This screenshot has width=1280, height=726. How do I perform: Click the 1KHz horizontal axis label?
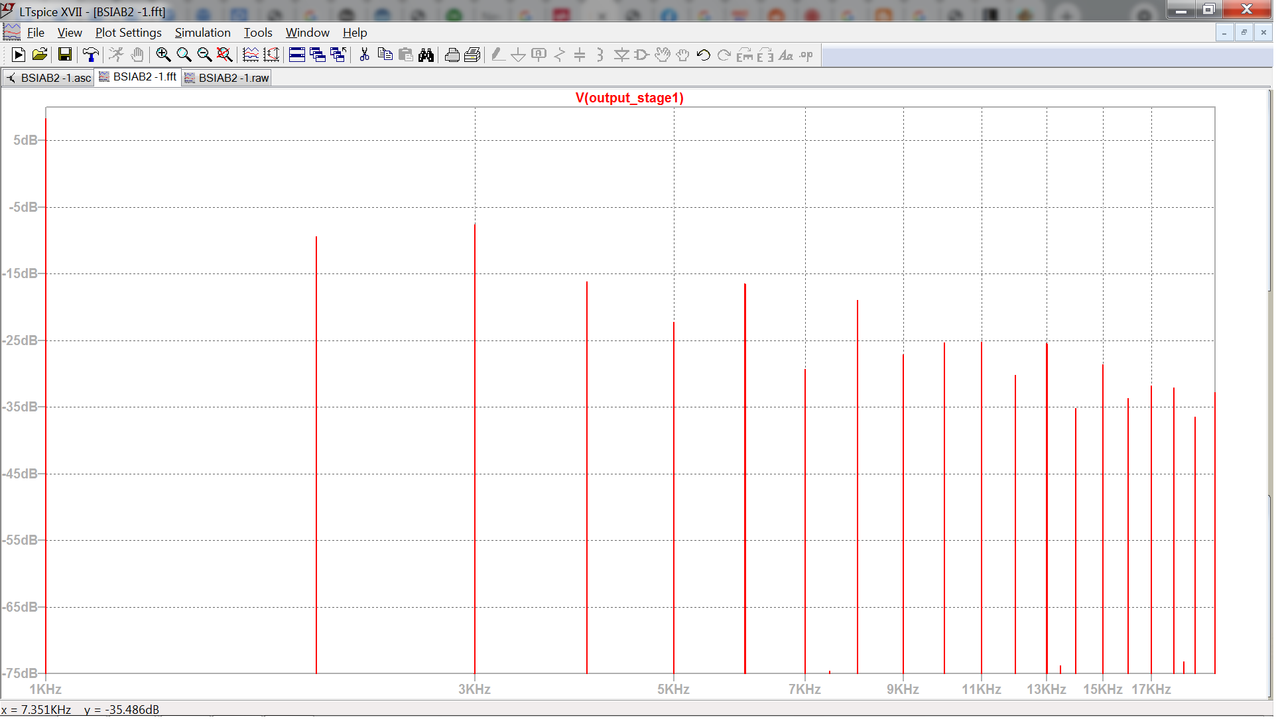[45, 689]
